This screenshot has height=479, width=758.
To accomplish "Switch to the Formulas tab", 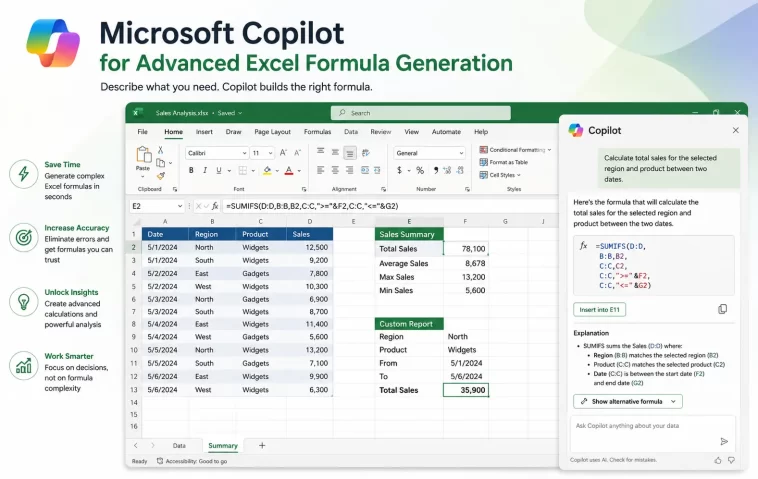I will pyautogui.click(x=317, y=131).
